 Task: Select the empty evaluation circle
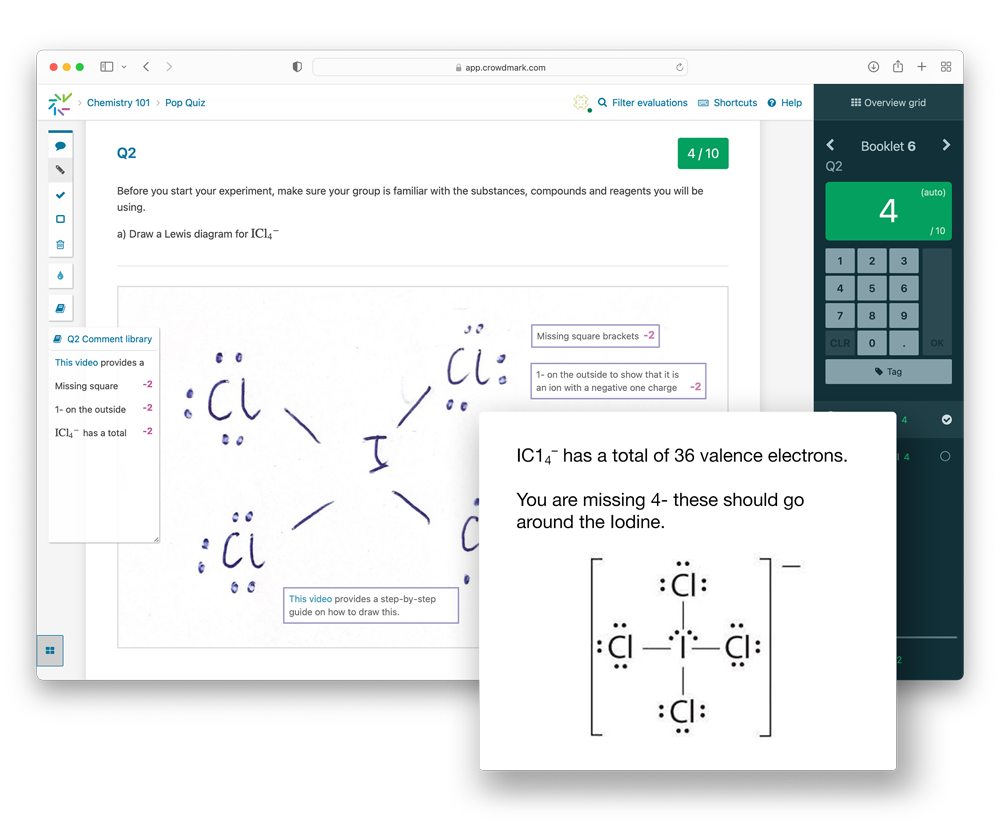point(946,456)
